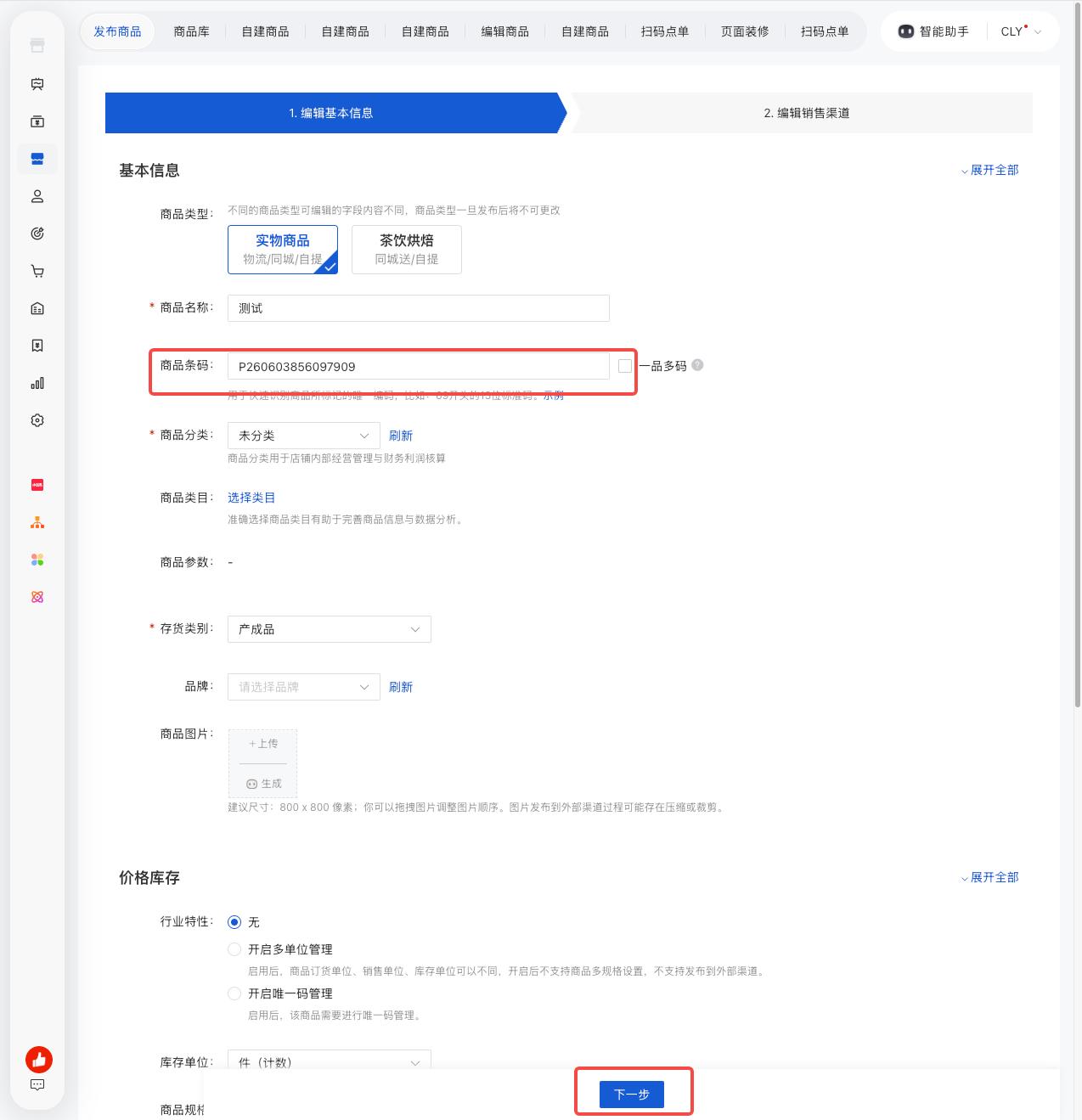Open the 商品分类 未分类 dropdown
Screen dimensions: 1082x1120
(x=304, y=436)
